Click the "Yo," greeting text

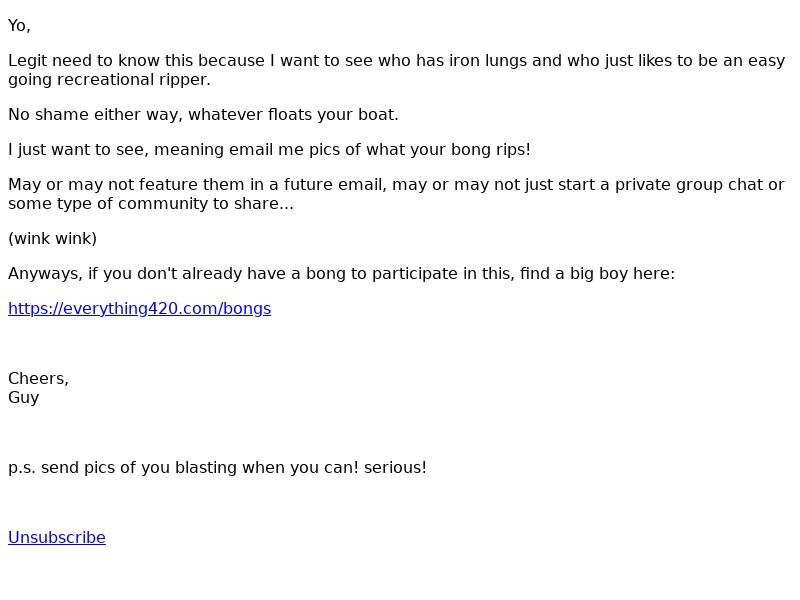pos(19,26)
